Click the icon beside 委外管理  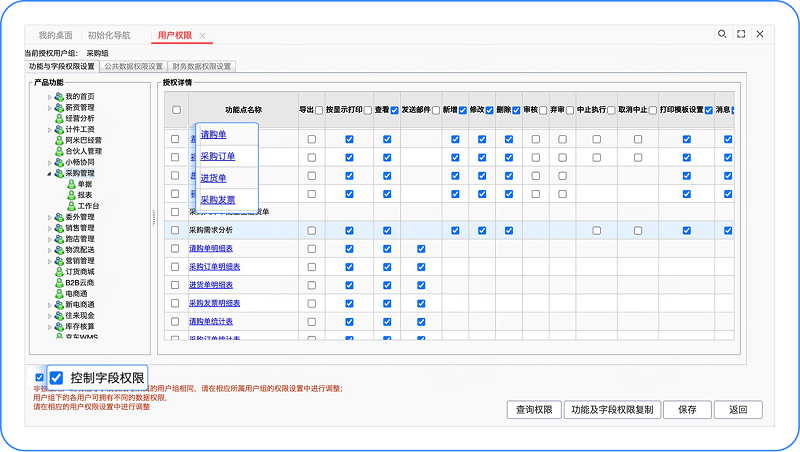59,217
